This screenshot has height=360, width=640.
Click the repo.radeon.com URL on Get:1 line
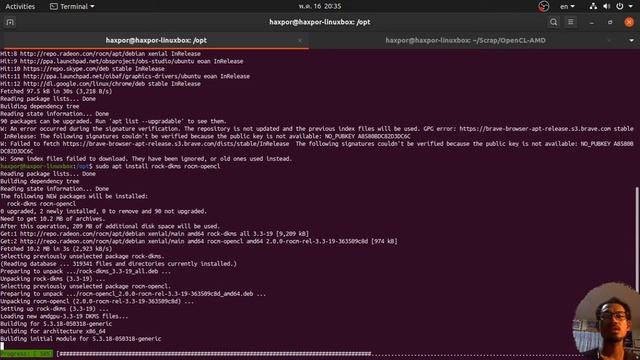pyautogui.click(x=82, y=234)
